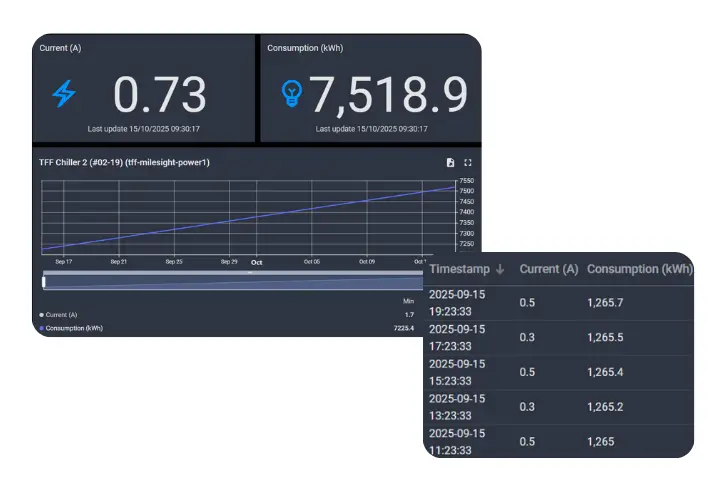Click the light bulb Consumption icon
The image size is (720, 478).
pyautogui.click(x=291, y=94)
